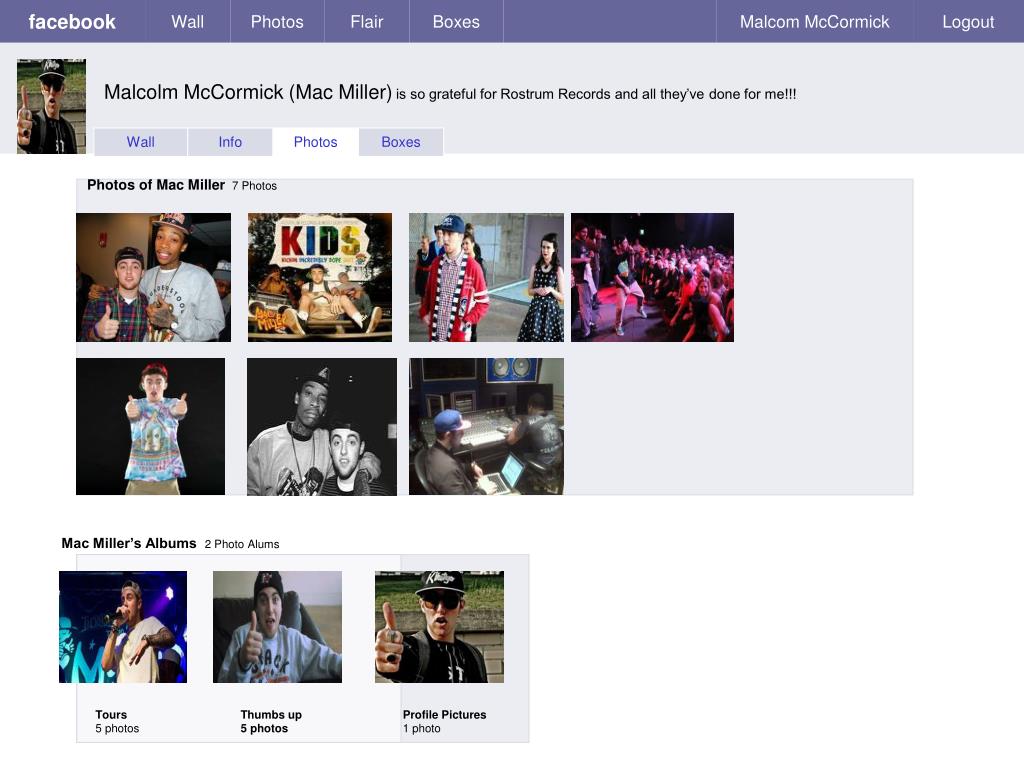Open the Tours album cover thumbnail
Viewport: 1024px width, 768px height.
[123, 627]
